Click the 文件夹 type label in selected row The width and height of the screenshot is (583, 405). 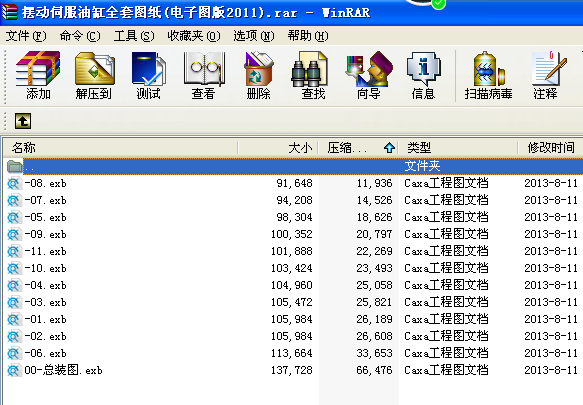tap(422, 166)
